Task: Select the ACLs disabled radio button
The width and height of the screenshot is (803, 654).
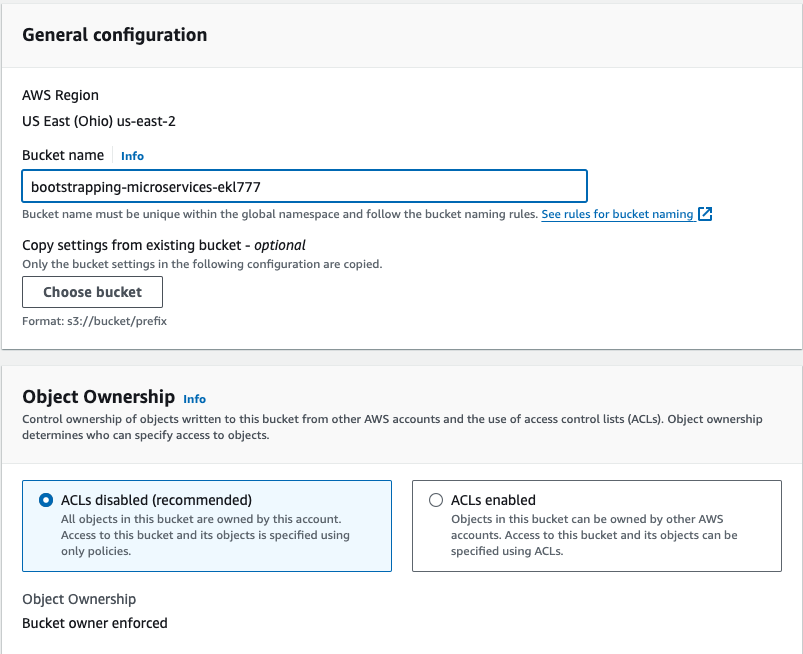Action: coord(46,500)
